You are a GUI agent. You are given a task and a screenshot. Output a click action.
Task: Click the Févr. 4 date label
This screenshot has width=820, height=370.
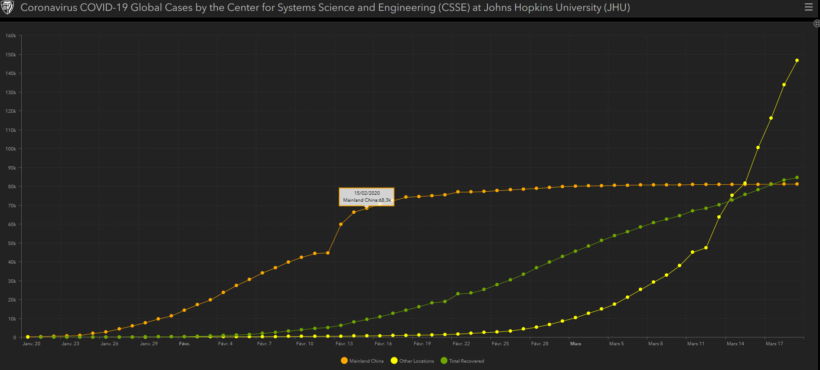tap(225, 344)
